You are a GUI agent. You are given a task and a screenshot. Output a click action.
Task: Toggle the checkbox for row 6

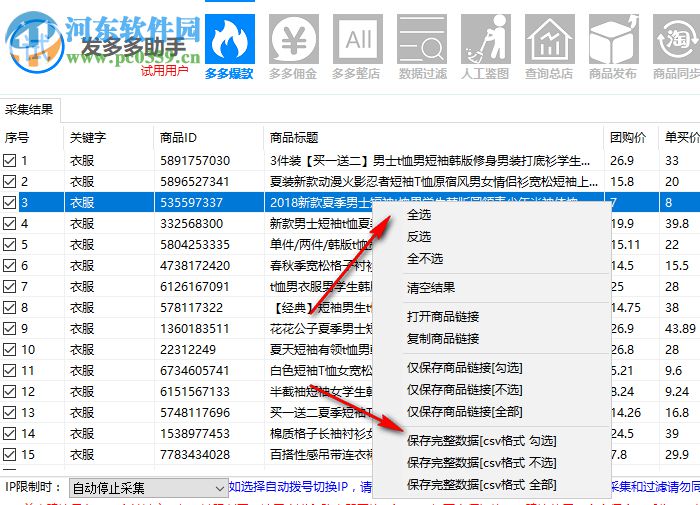[x=9, y=265]
